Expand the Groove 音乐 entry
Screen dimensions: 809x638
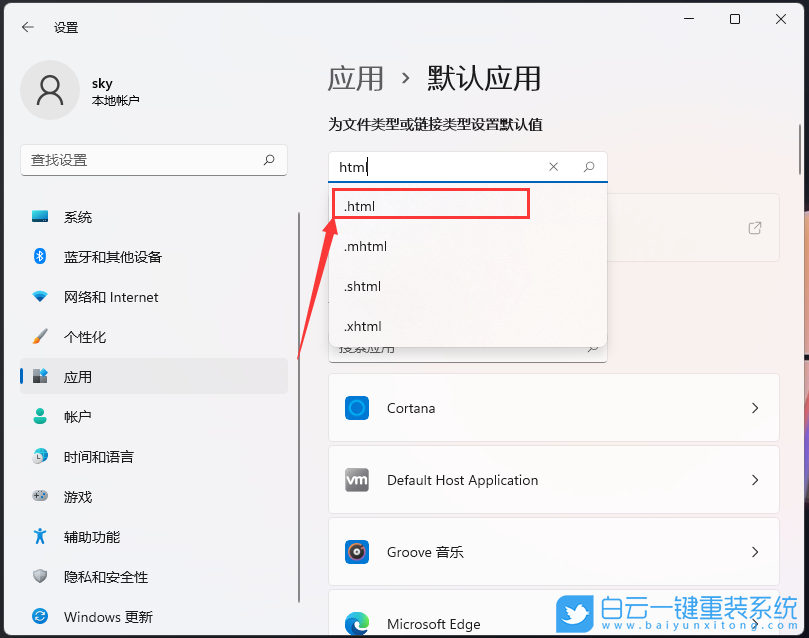point(553,551)
